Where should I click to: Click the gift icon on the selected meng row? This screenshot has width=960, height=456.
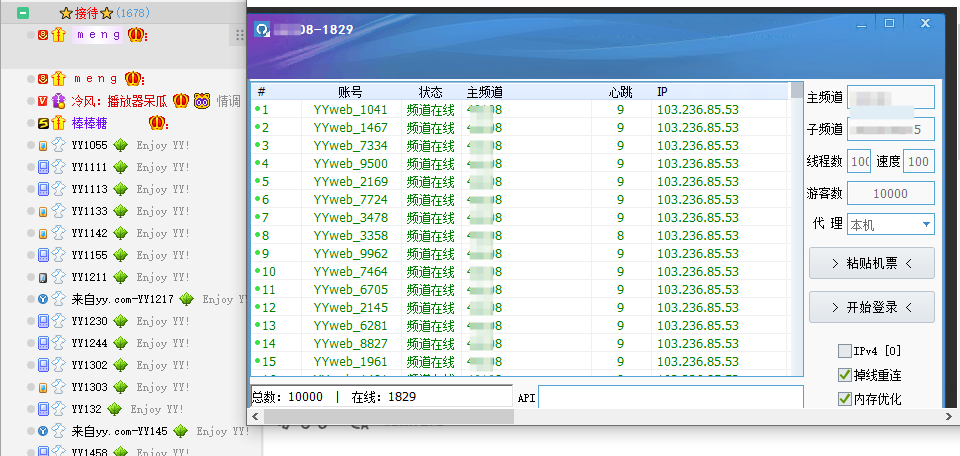tap(58, 36)
